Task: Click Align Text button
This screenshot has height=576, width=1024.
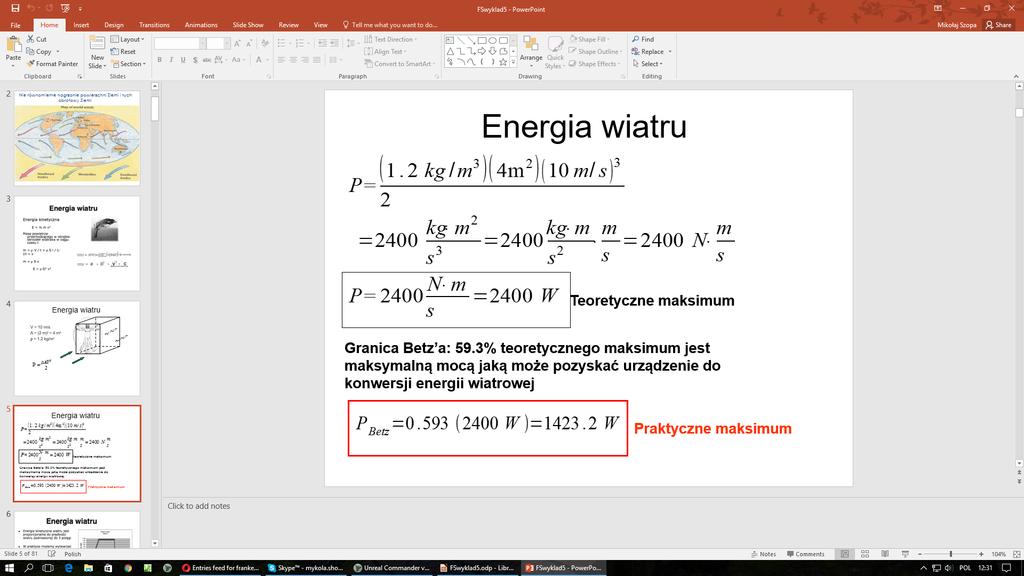Action: tap(385, 52)
